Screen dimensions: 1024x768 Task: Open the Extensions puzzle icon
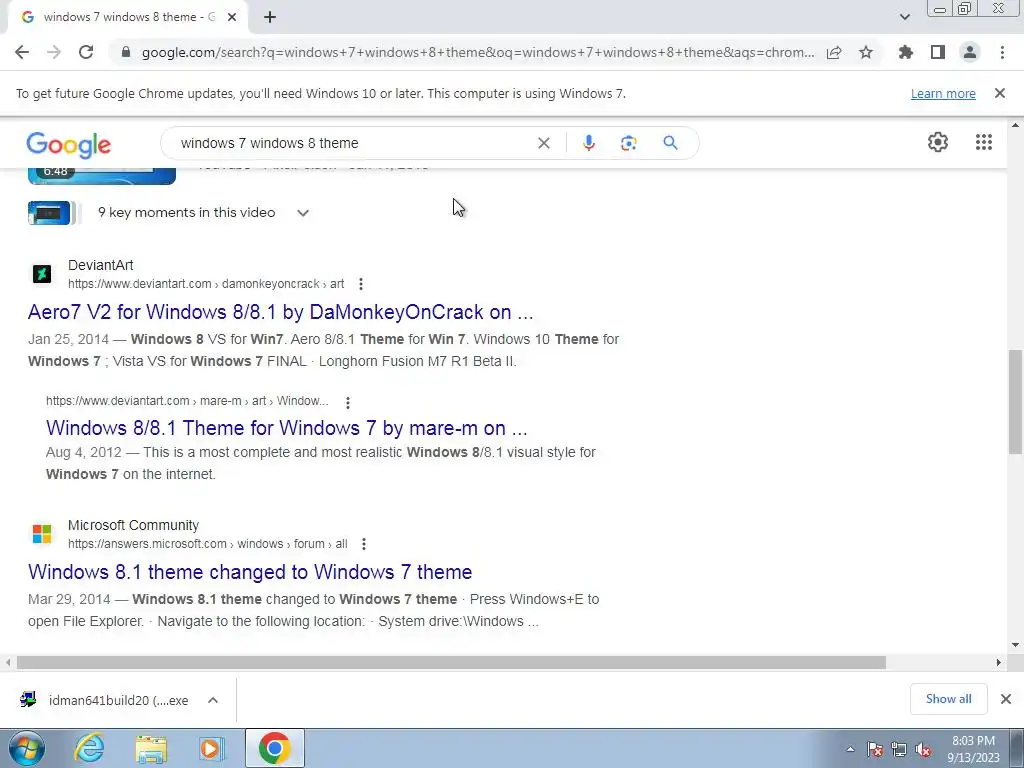click(x=905, y=52)
